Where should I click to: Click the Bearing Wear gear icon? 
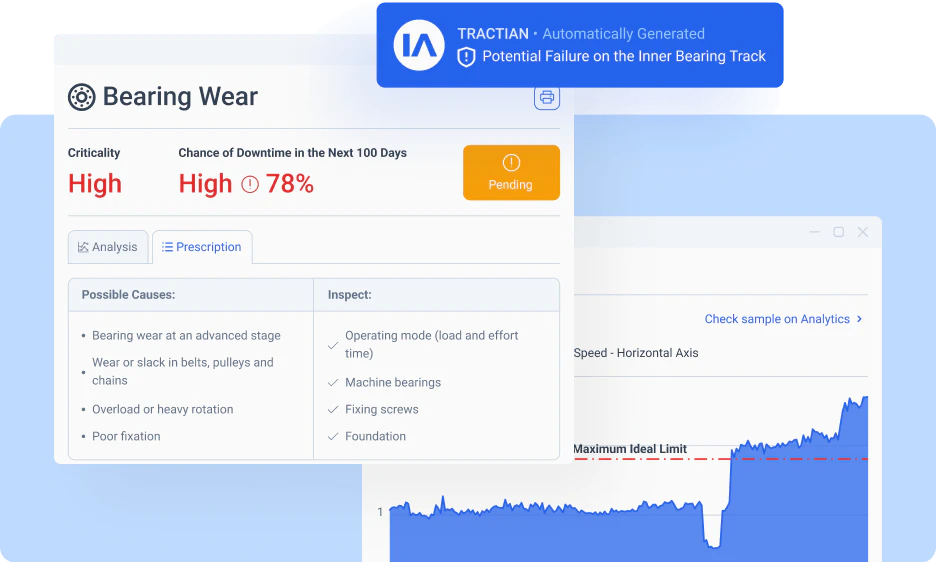click(x=82, y=97)
